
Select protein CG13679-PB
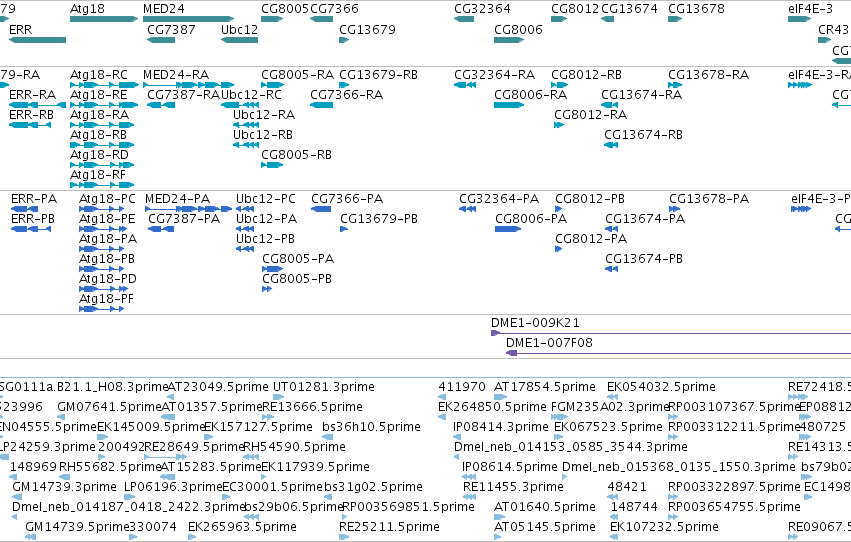coord(379,219)
